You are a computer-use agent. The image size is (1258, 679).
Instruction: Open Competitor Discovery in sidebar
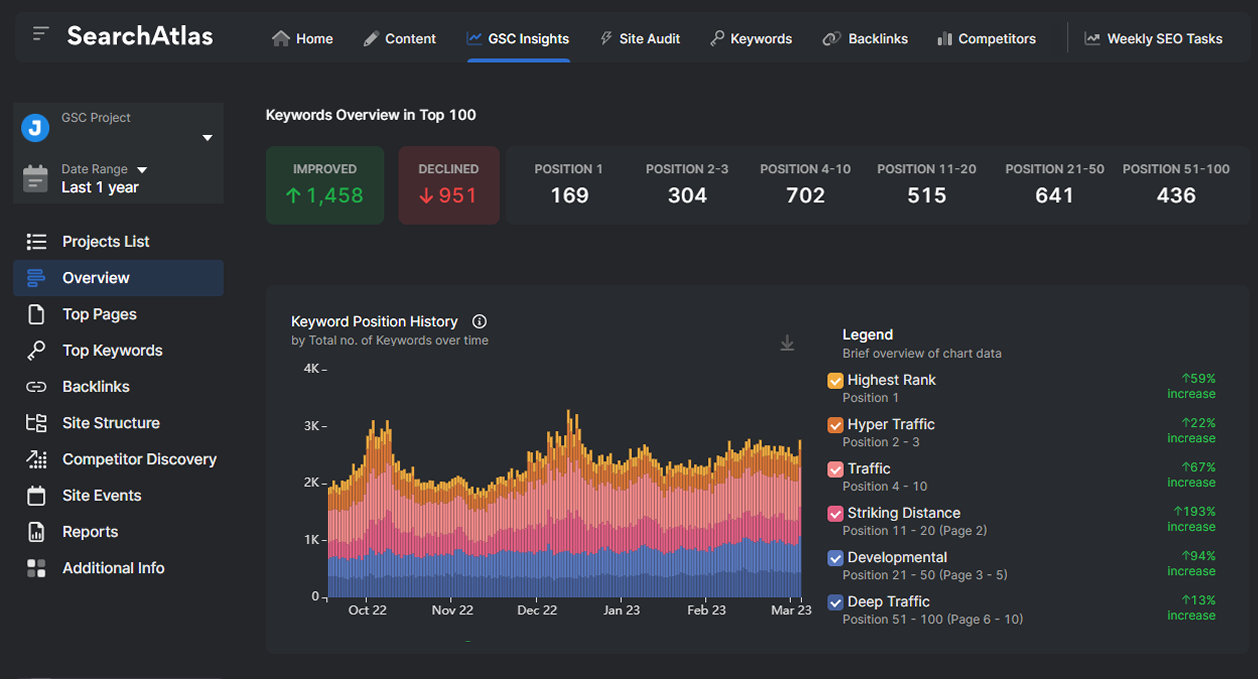coord(139,459)
